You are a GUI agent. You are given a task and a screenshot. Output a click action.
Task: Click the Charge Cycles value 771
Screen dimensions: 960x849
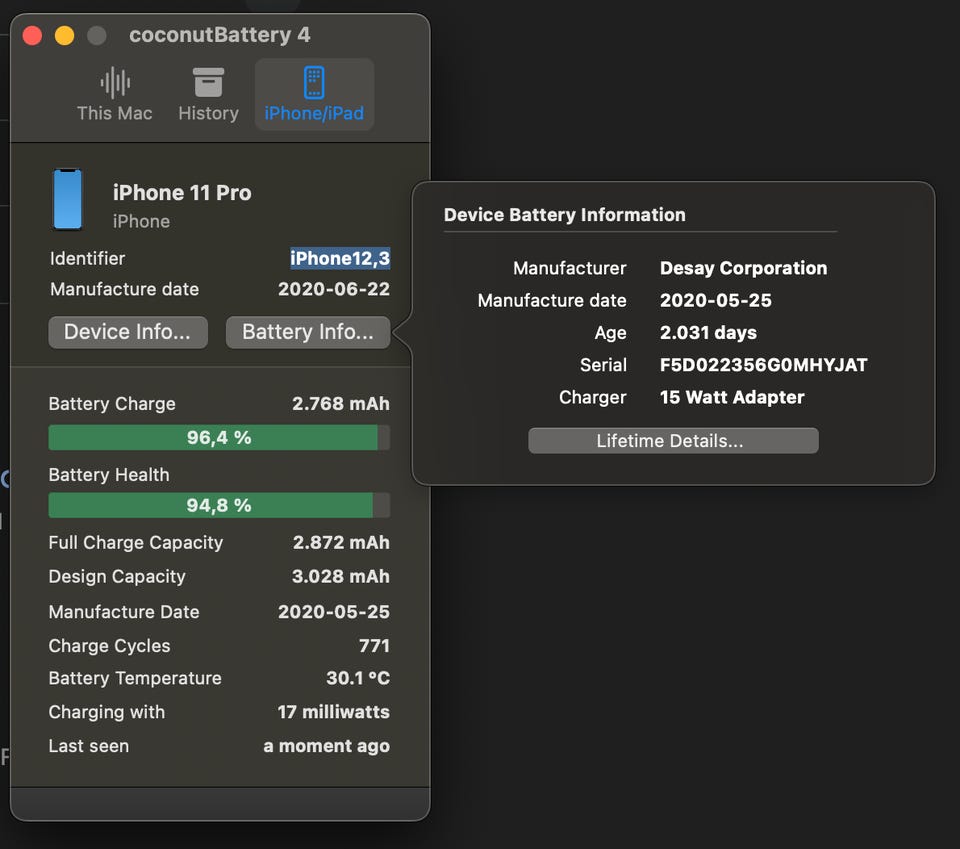(x=374, y=646)
